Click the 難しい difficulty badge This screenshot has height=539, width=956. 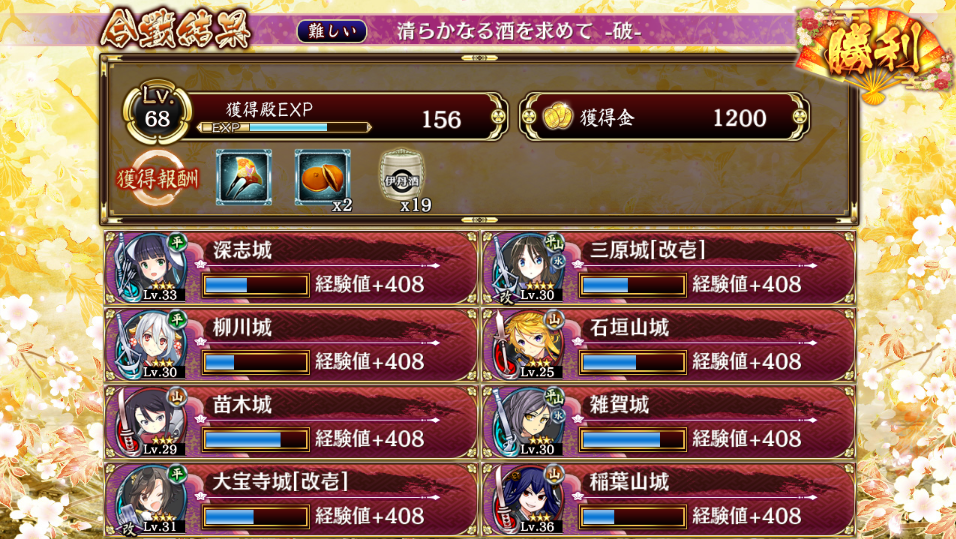pyautogui.click(x=332, y=31)
